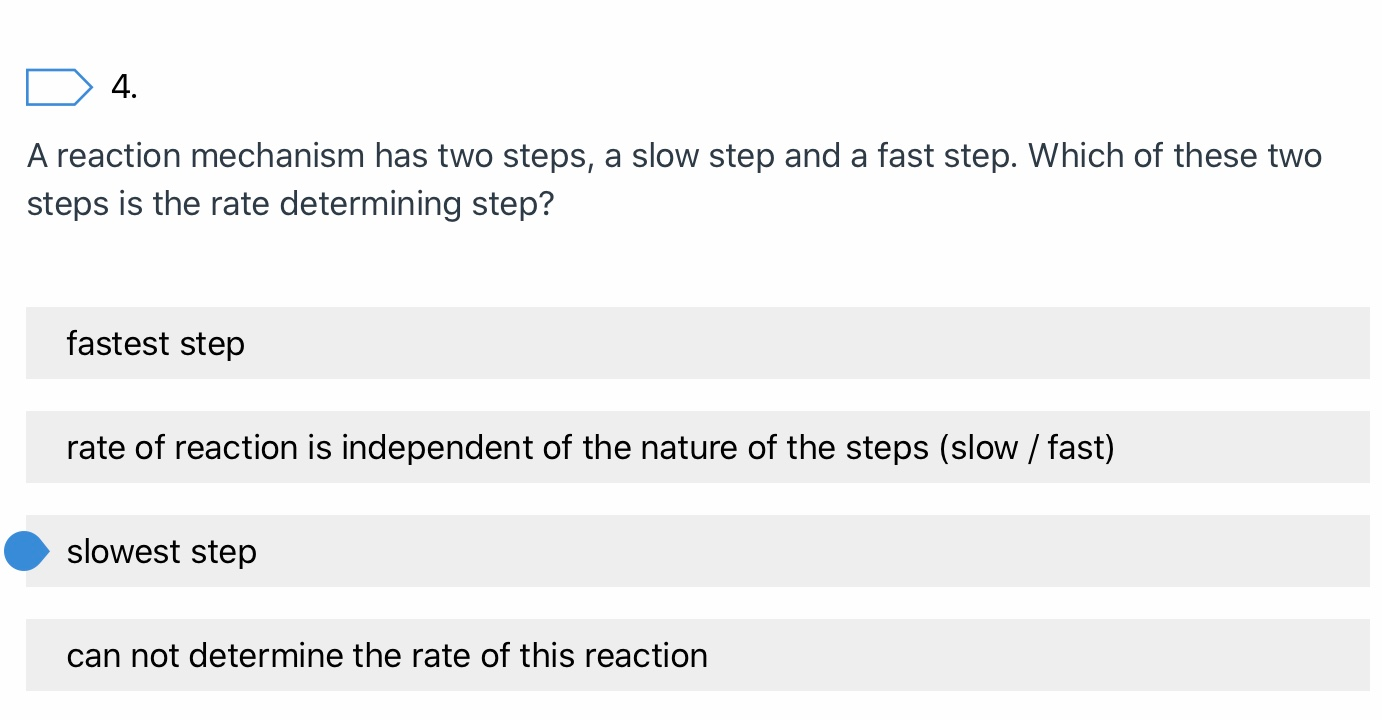Tap the words "fastest step"
The width and height of the screenshot is (1382, 720).
156,344
